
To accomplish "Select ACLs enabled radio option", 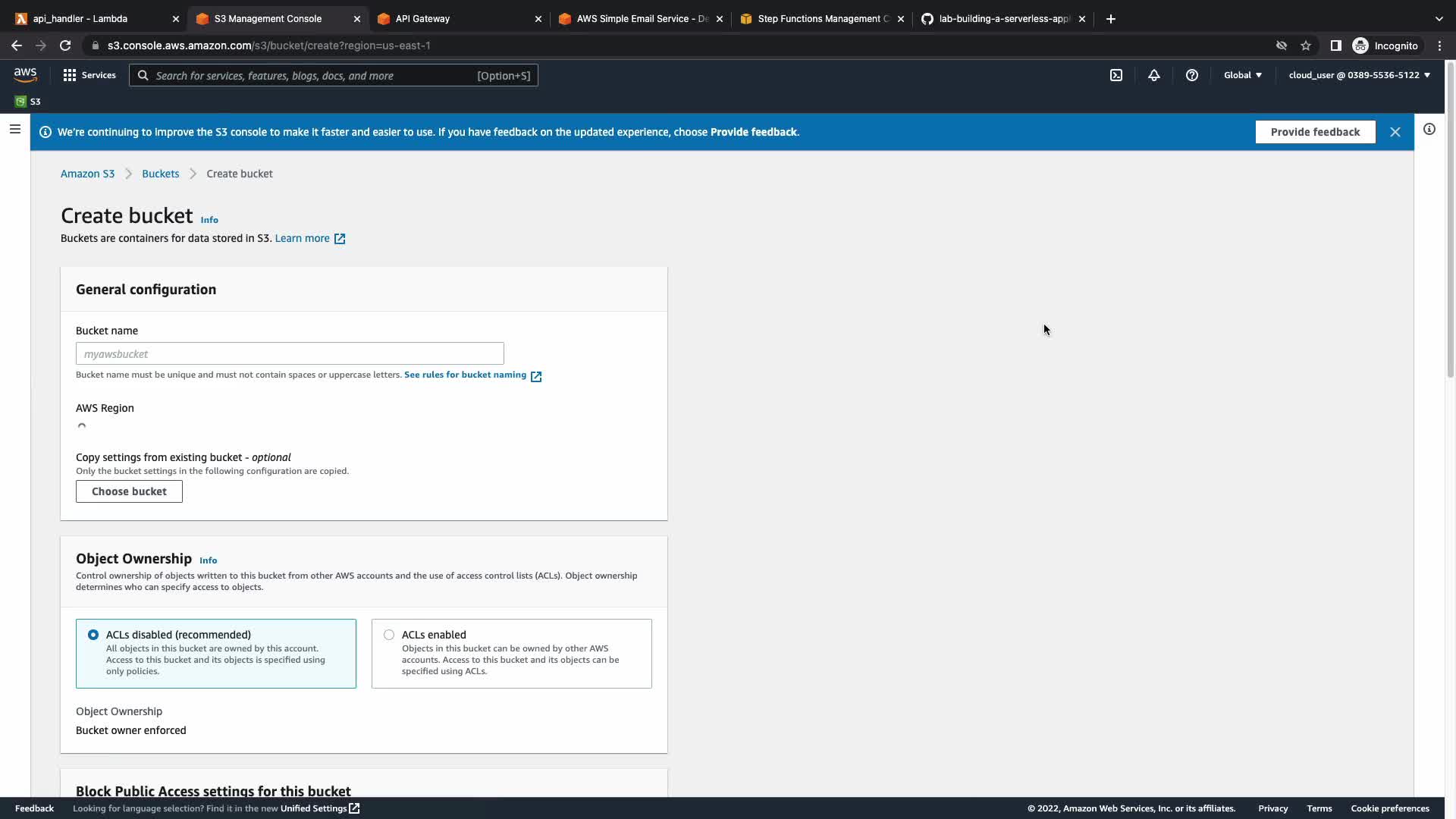I will [x=389, y=635].
